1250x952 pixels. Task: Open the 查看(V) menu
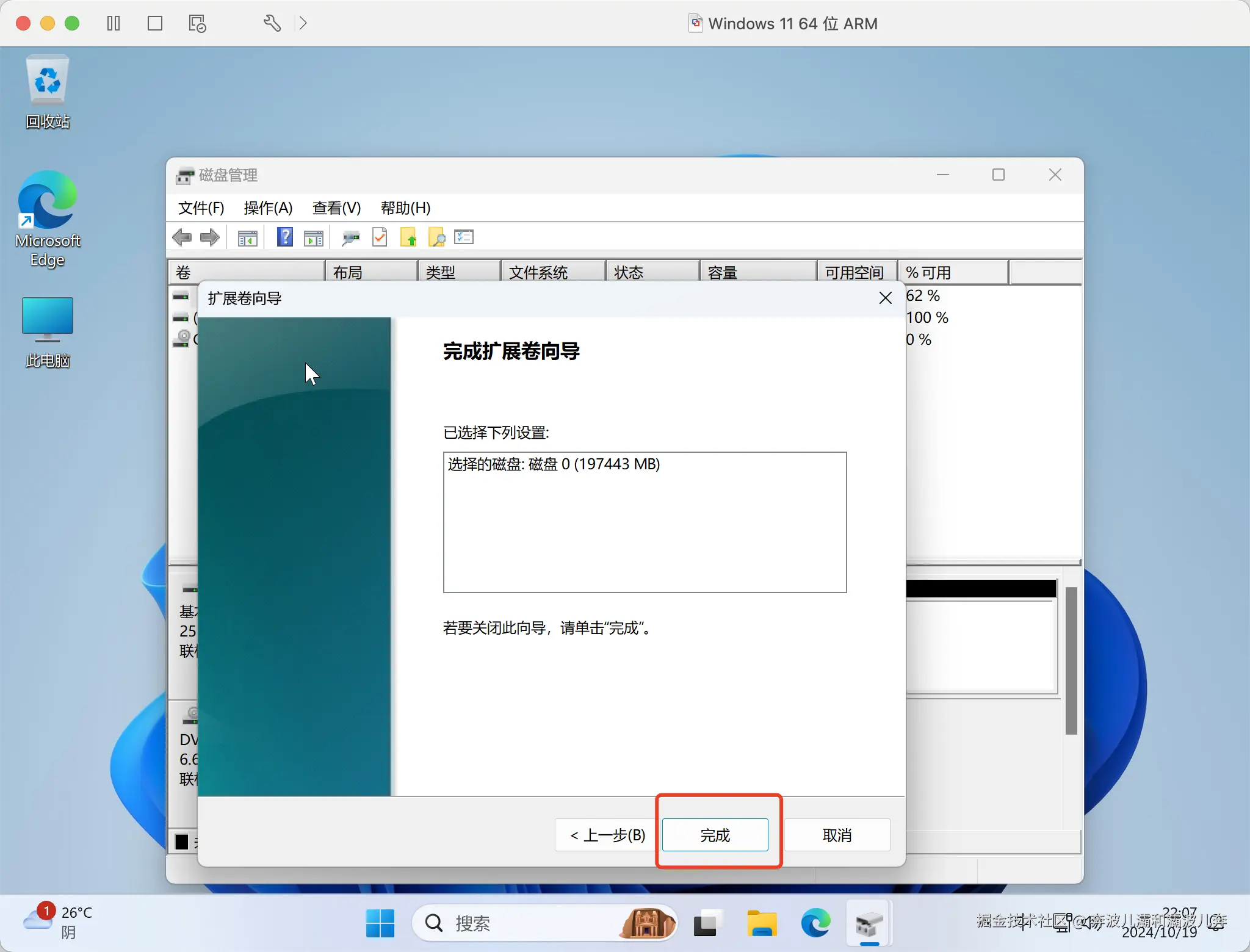pos(336,208)
